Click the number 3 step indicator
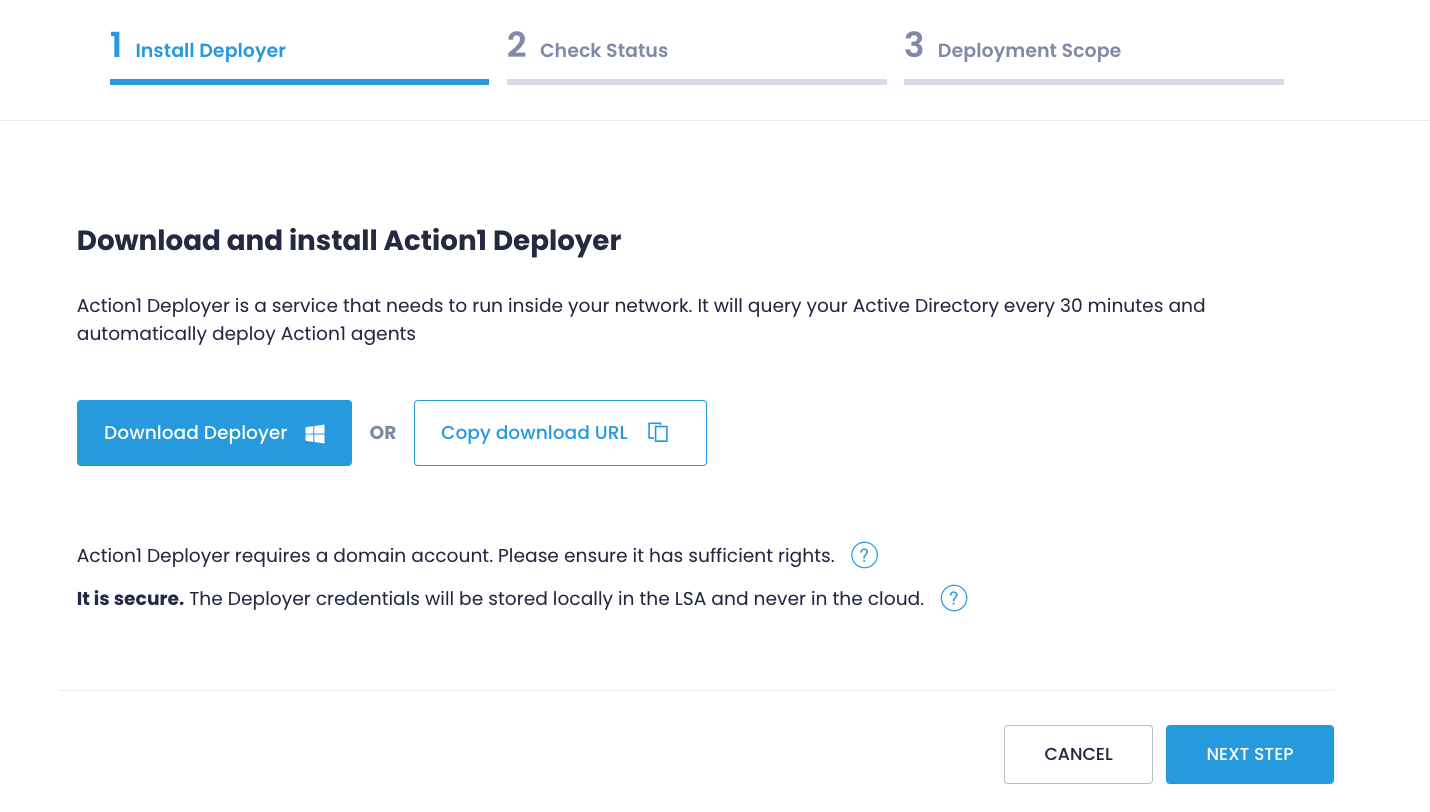Screen dimensions: 1430x812 914,45
